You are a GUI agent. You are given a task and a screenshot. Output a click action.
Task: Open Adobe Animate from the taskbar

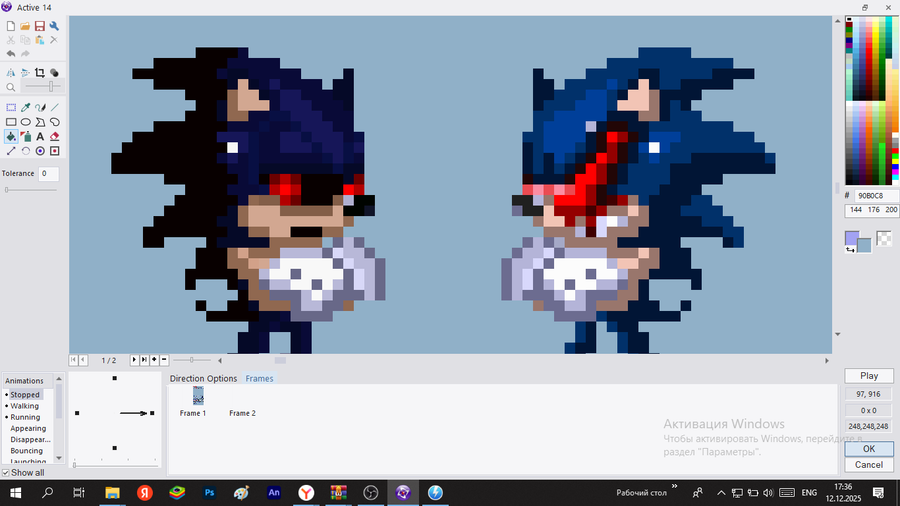pyautogui.click(x=274, y=492)
